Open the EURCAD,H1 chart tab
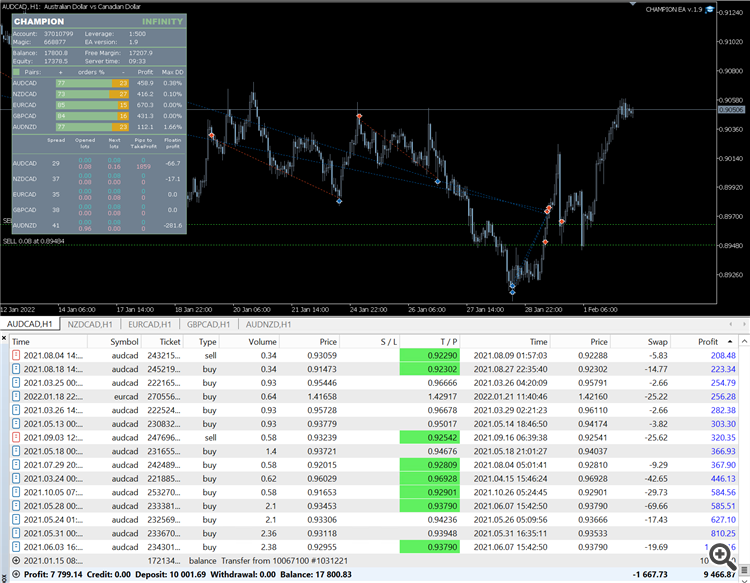The width and height of the screenshot is (750, 583). click(150, 324)
